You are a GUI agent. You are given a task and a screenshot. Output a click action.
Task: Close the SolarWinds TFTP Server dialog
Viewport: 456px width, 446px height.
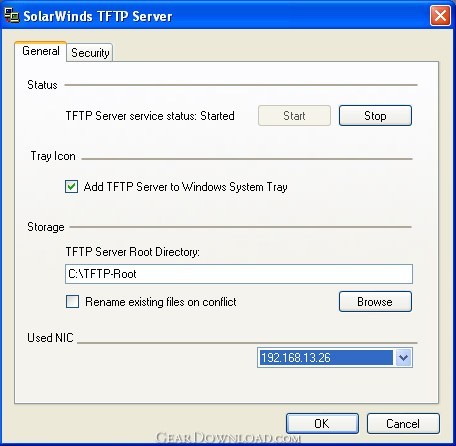(x=440, y=16)
